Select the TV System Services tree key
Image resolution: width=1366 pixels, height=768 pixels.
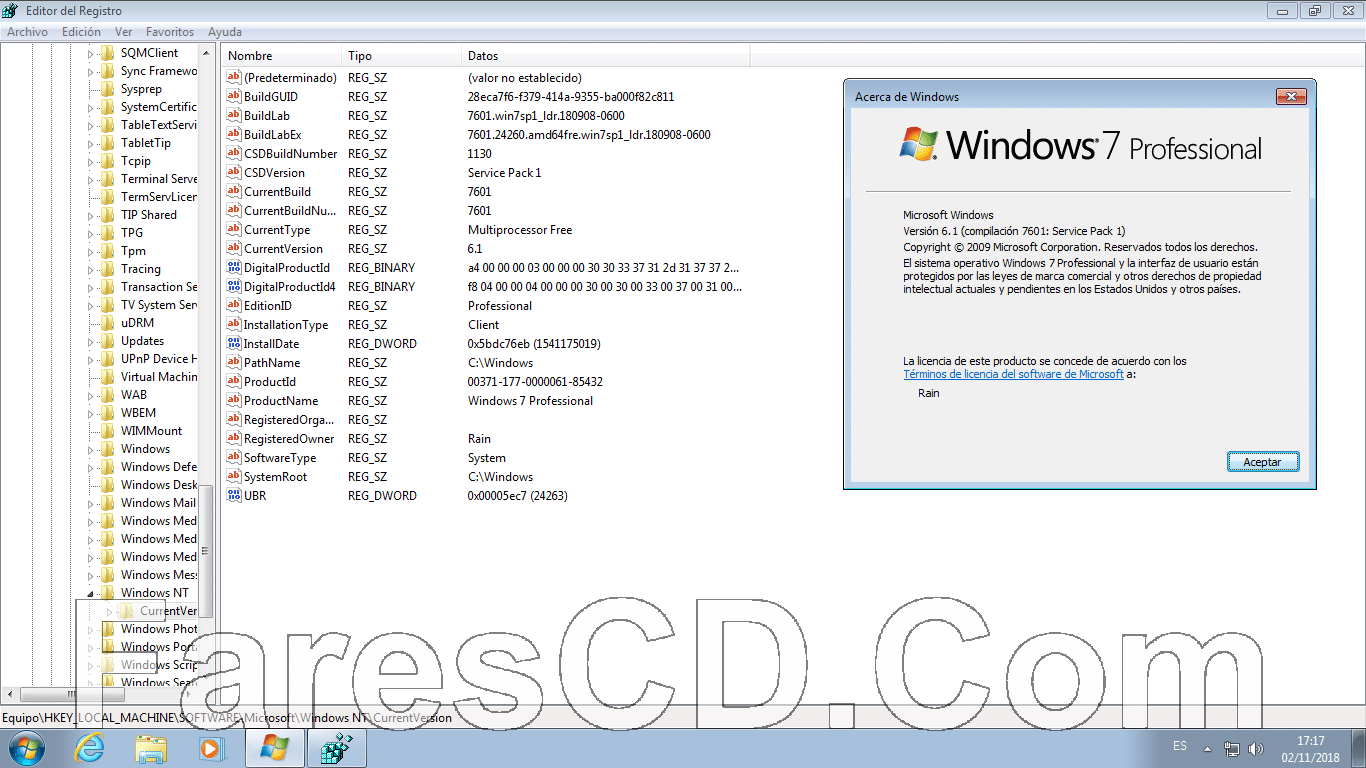(x=159, y=305)
